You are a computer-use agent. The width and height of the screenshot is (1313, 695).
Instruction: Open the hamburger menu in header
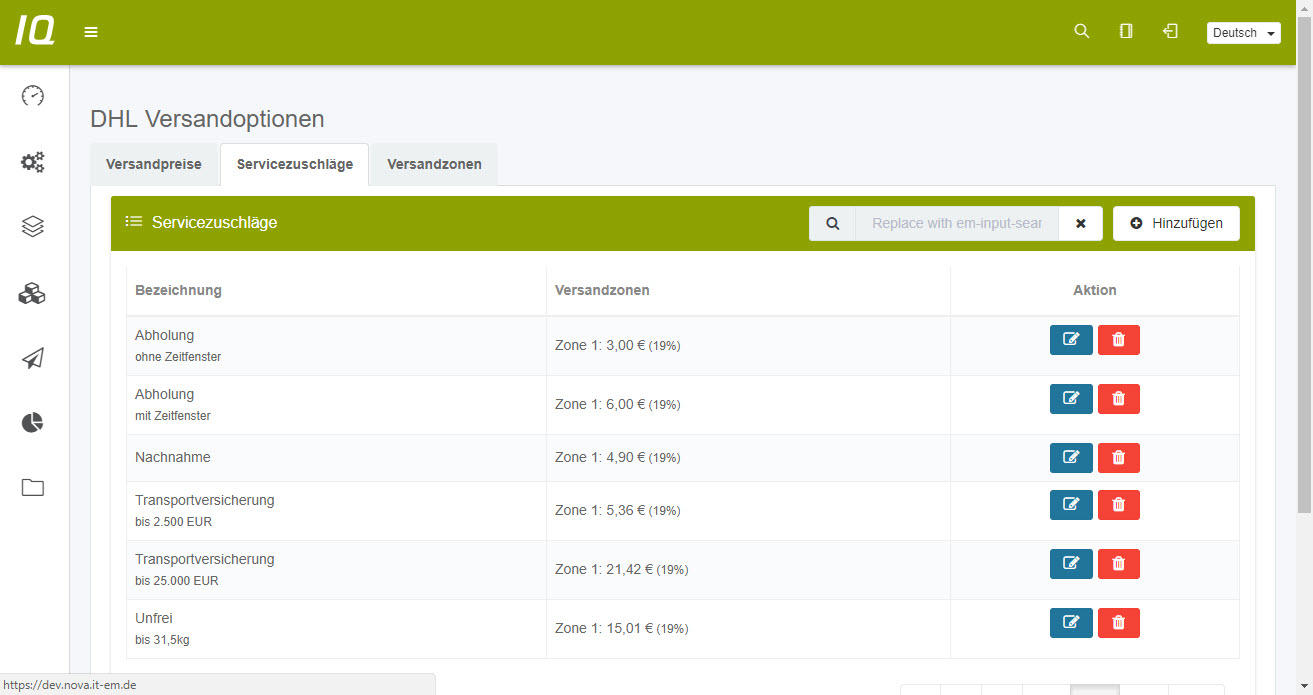click(x=91, y=32)
